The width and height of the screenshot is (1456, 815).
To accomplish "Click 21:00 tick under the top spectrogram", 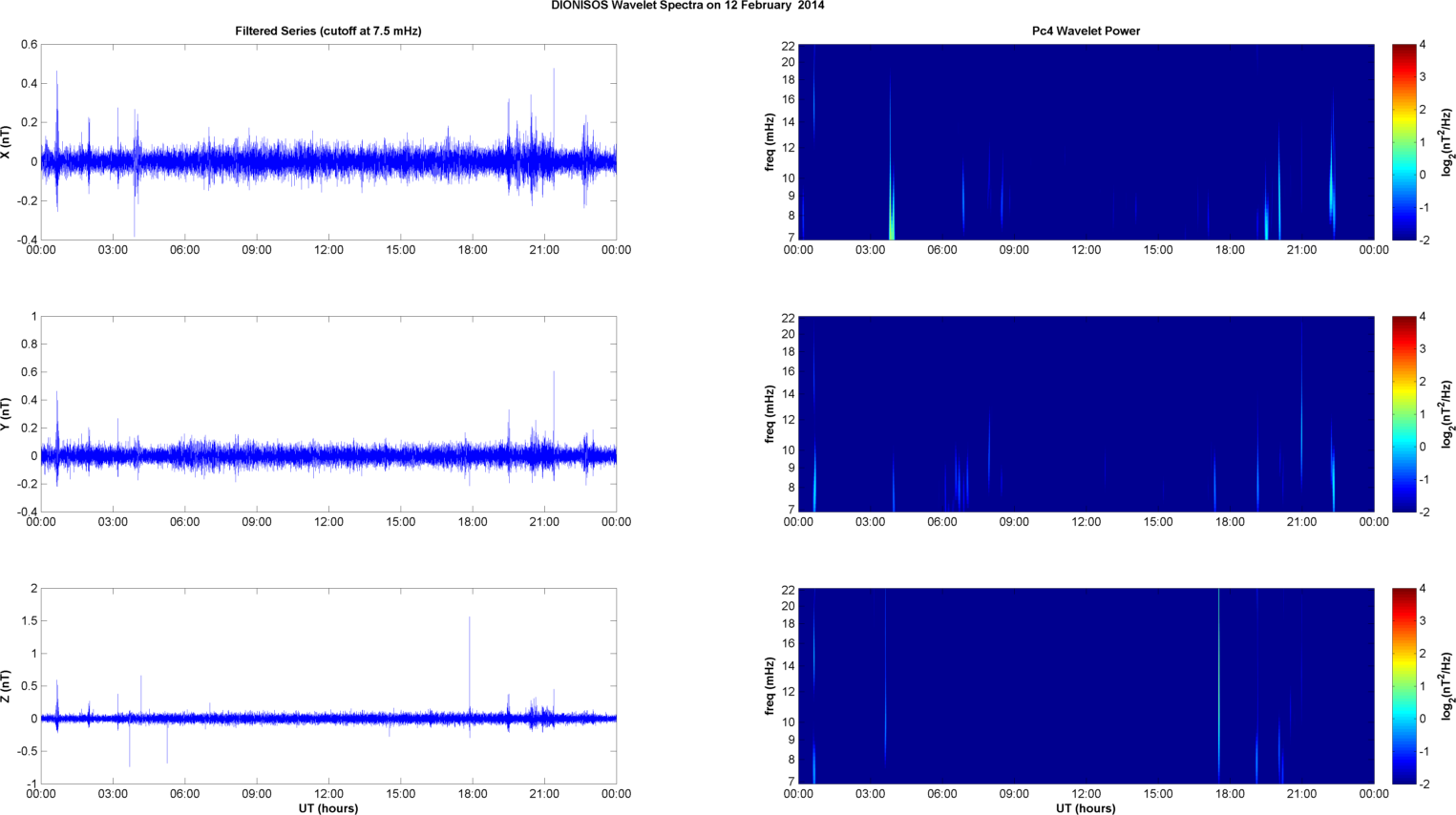I will [x=1302, y=250].
